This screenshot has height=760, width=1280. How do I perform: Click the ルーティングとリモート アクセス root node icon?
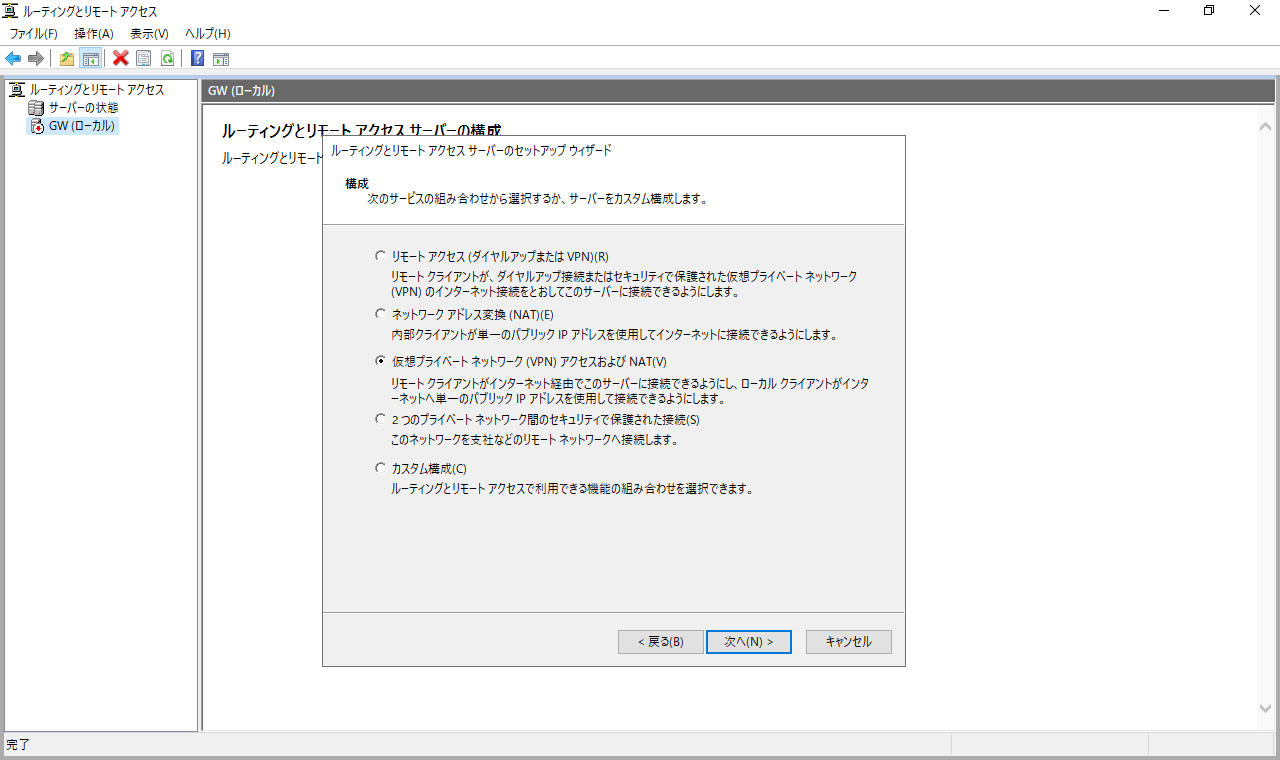click(16, 90)
